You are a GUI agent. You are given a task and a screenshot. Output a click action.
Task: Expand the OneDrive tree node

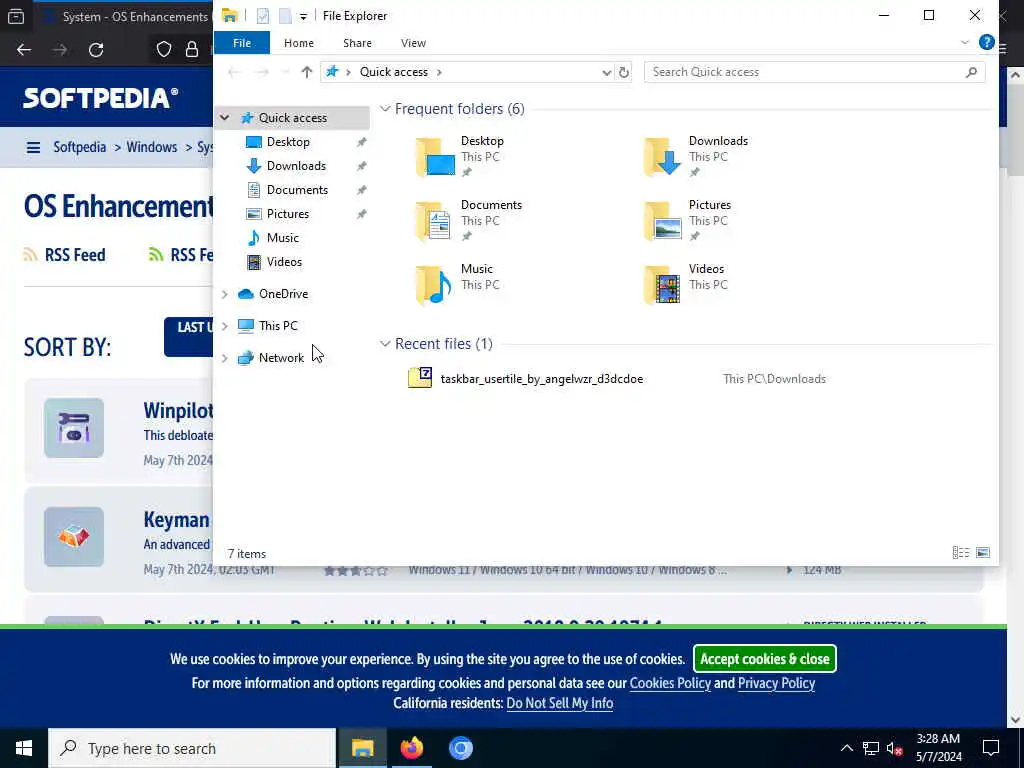tap(225, 295)
